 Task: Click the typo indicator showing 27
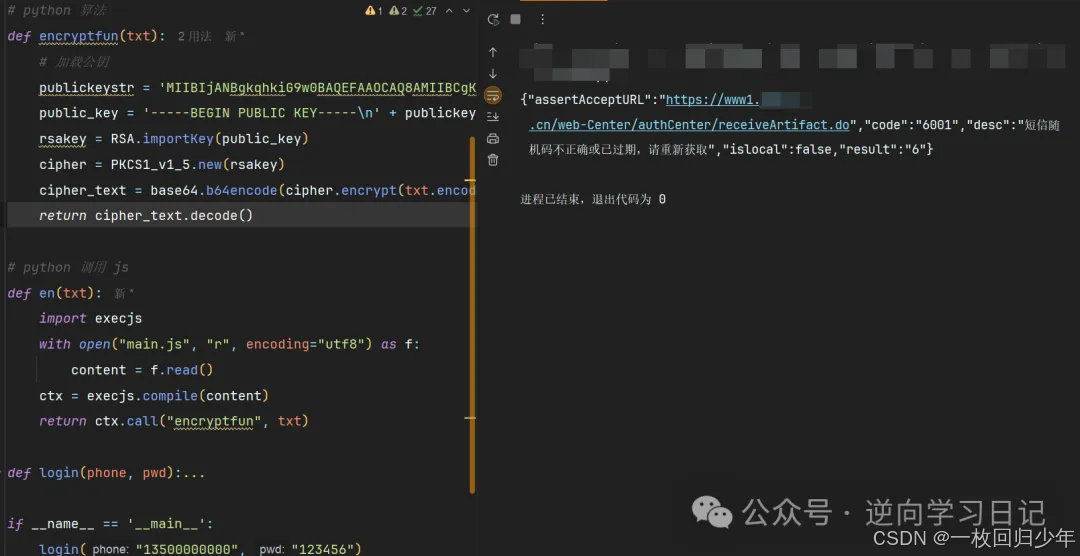click(x=424, y=11)
